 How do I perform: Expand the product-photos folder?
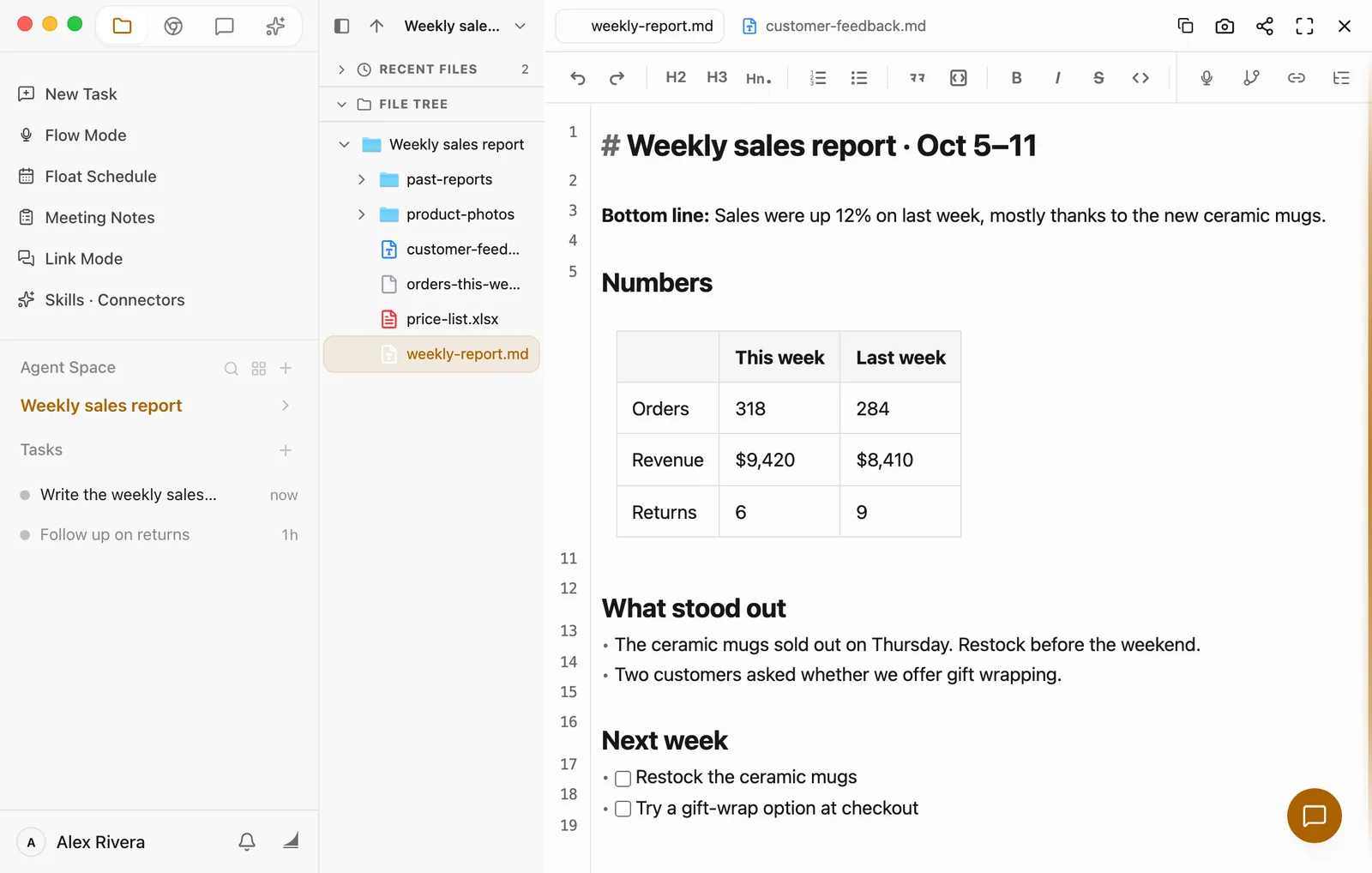(361, 214)
